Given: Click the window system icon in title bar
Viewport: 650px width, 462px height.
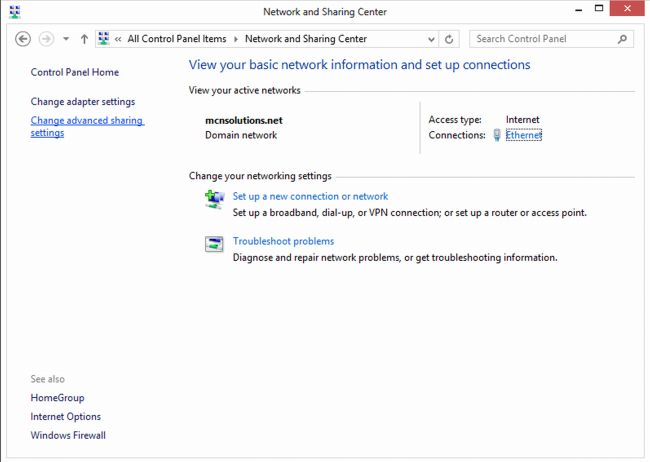Looking at the screenshot, I should point(15,12).
